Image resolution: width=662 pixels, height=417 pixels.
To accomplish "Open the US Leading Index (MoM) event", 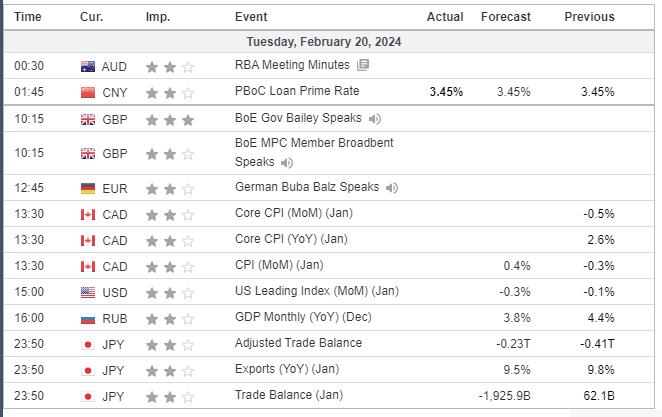I will click(316, 291).
